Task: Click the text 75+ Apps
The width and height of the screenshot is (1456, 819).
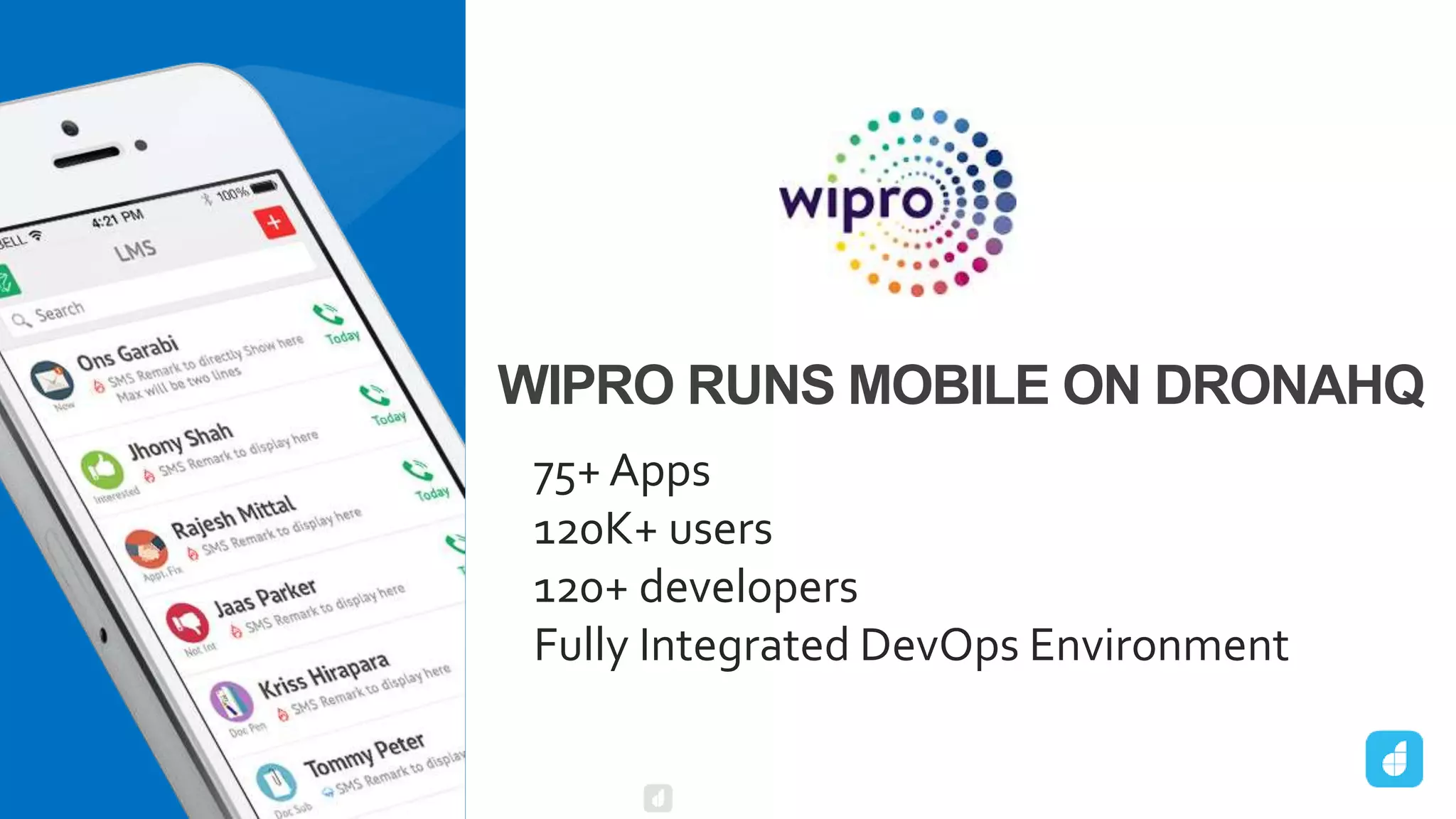Action: point(621,473)
